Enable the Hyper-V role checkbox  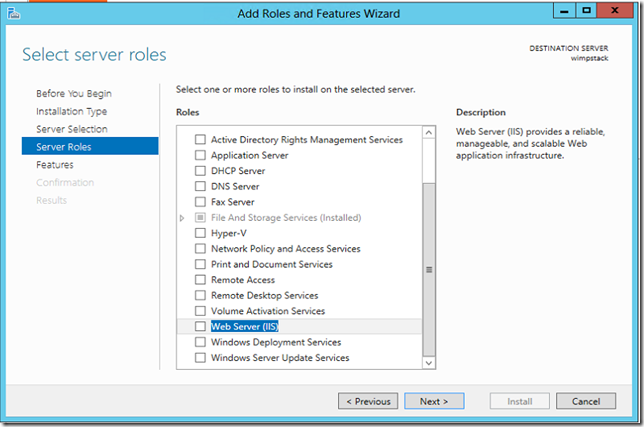tap(200, 233)
